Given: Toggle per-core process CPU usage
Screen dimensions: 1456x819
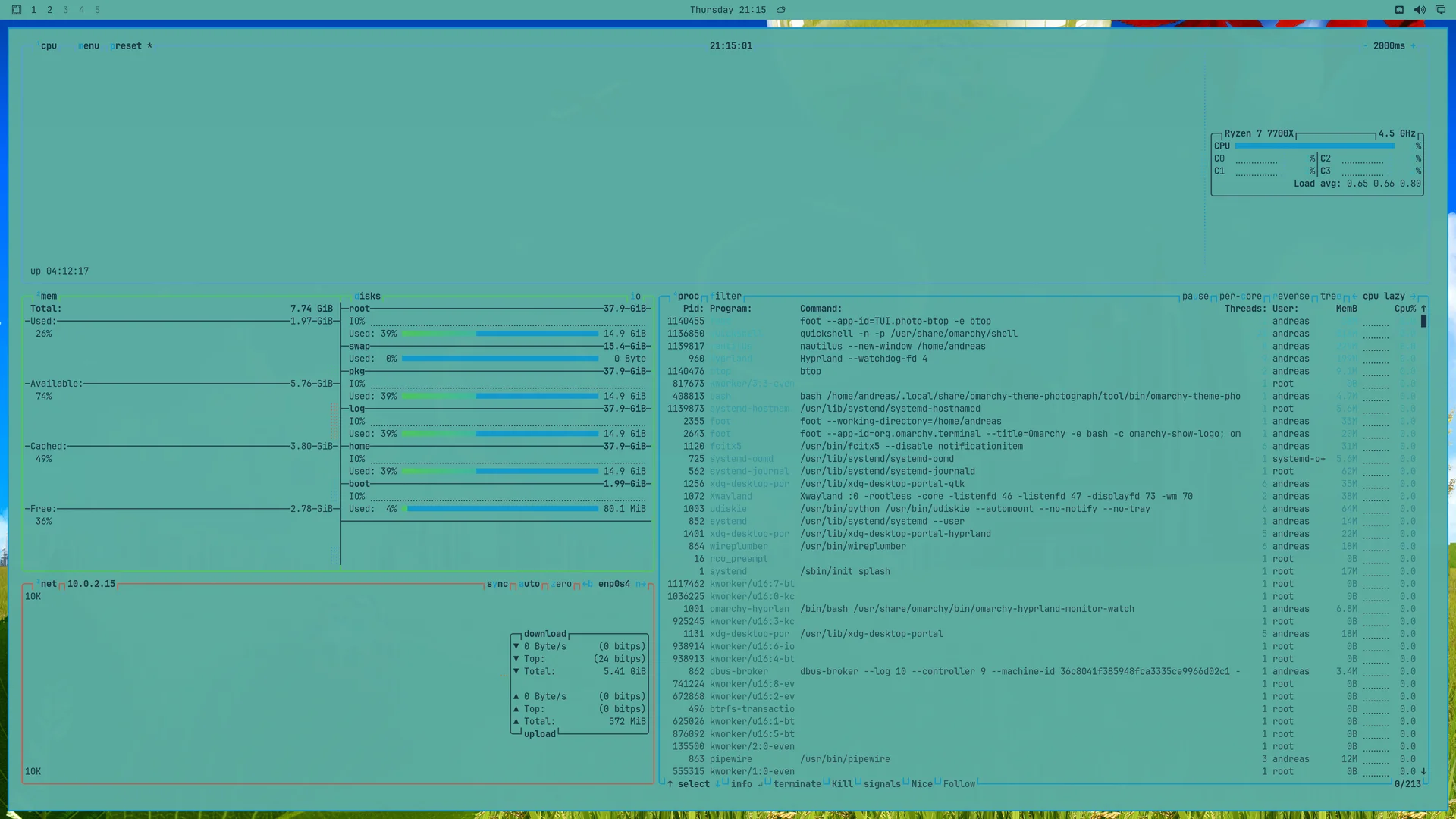Looking at the screenshot, I should pyautogui.click(x=1241, y=297).
